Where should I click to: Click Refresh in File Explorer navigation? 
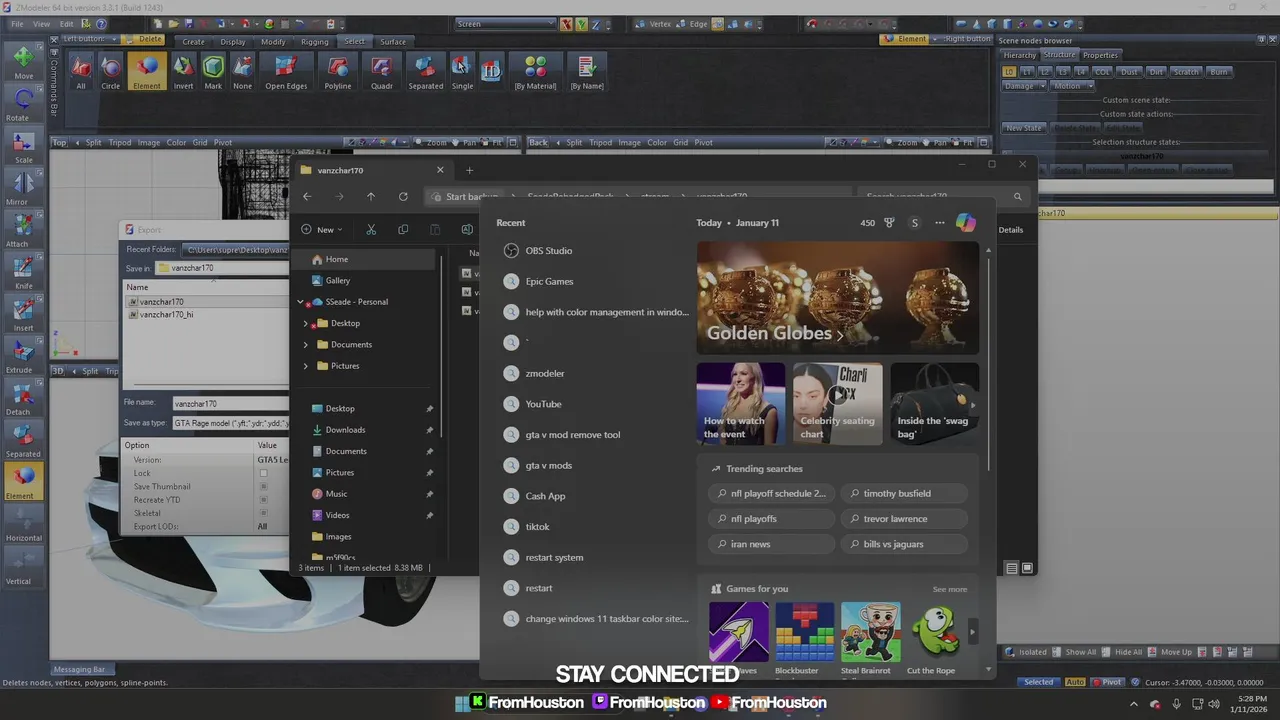403,197
